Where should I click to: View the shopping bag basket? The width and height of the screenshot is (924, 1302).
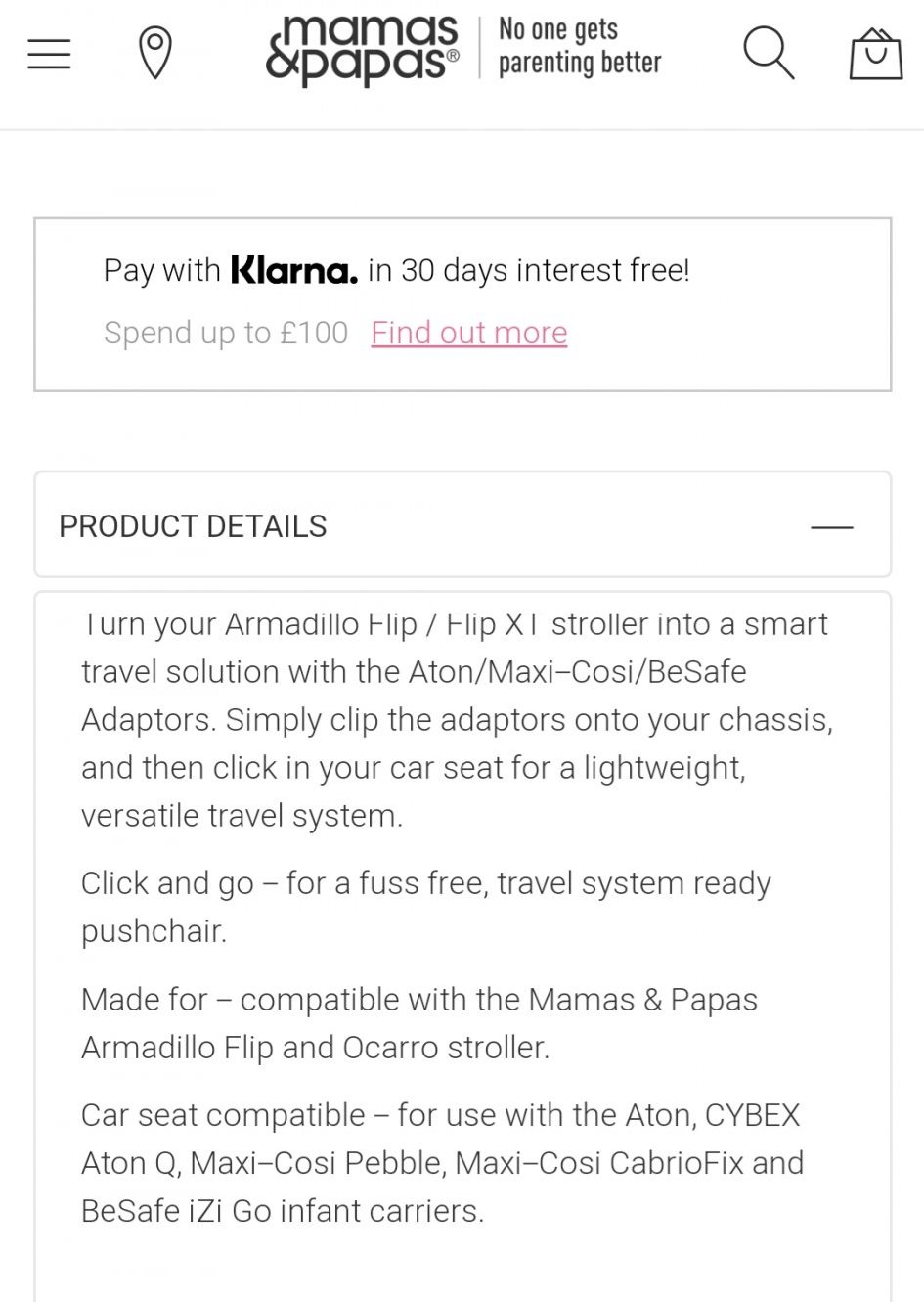coord(875,54)
